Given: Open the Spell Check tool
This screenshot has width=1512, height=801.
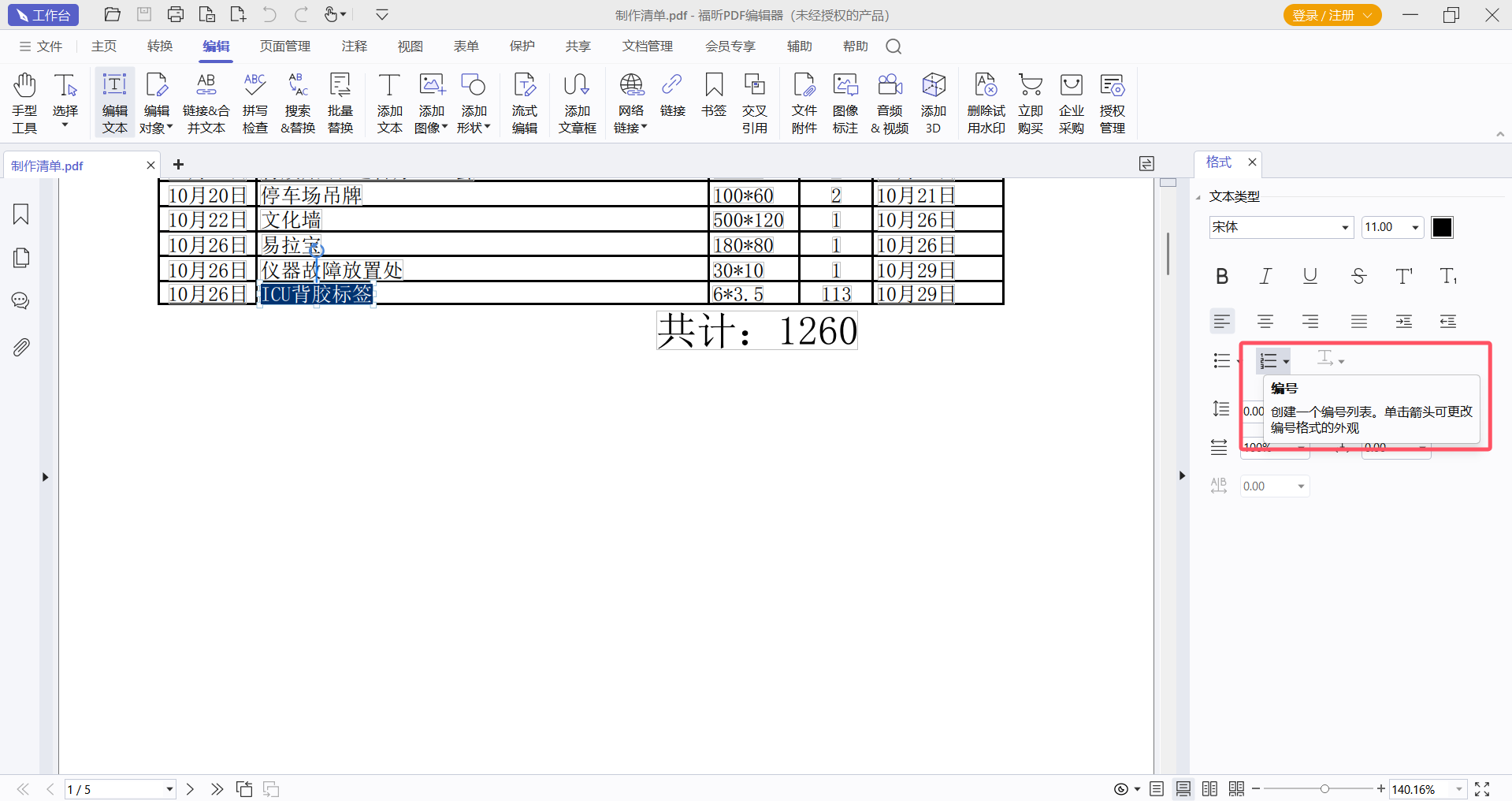Looking at the screenshot, I should [x=254, y=103].
